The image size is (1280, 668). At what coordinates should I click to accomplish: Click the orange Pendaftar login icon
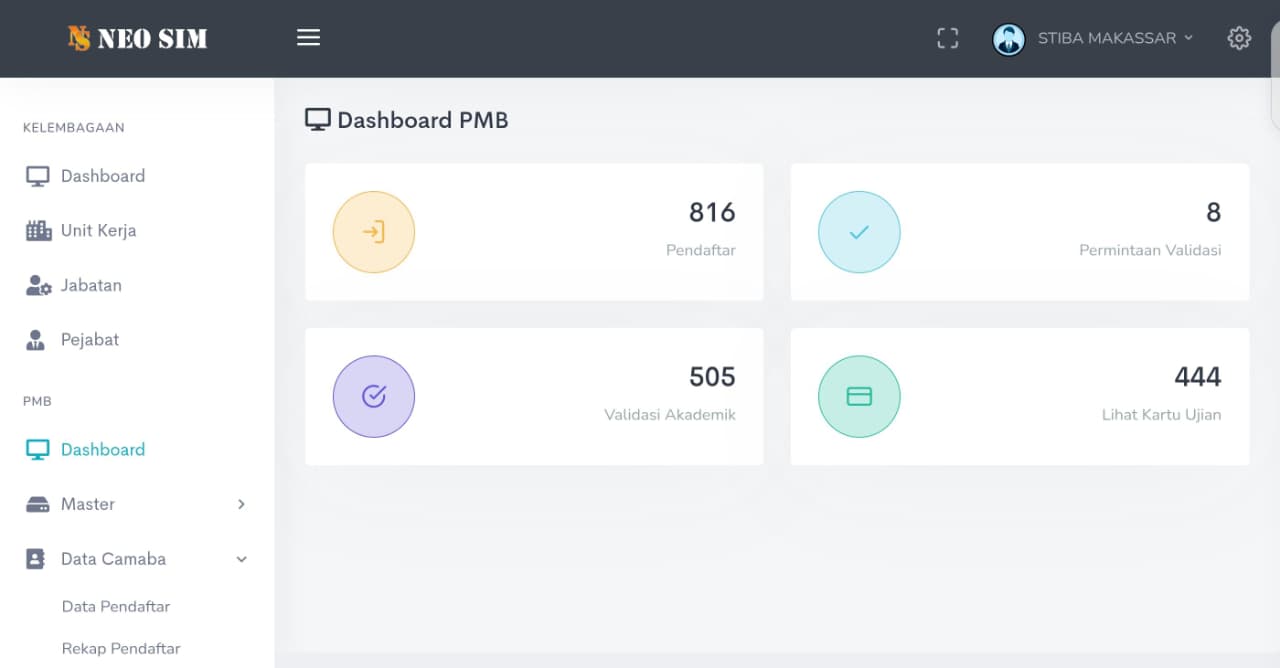373,232
